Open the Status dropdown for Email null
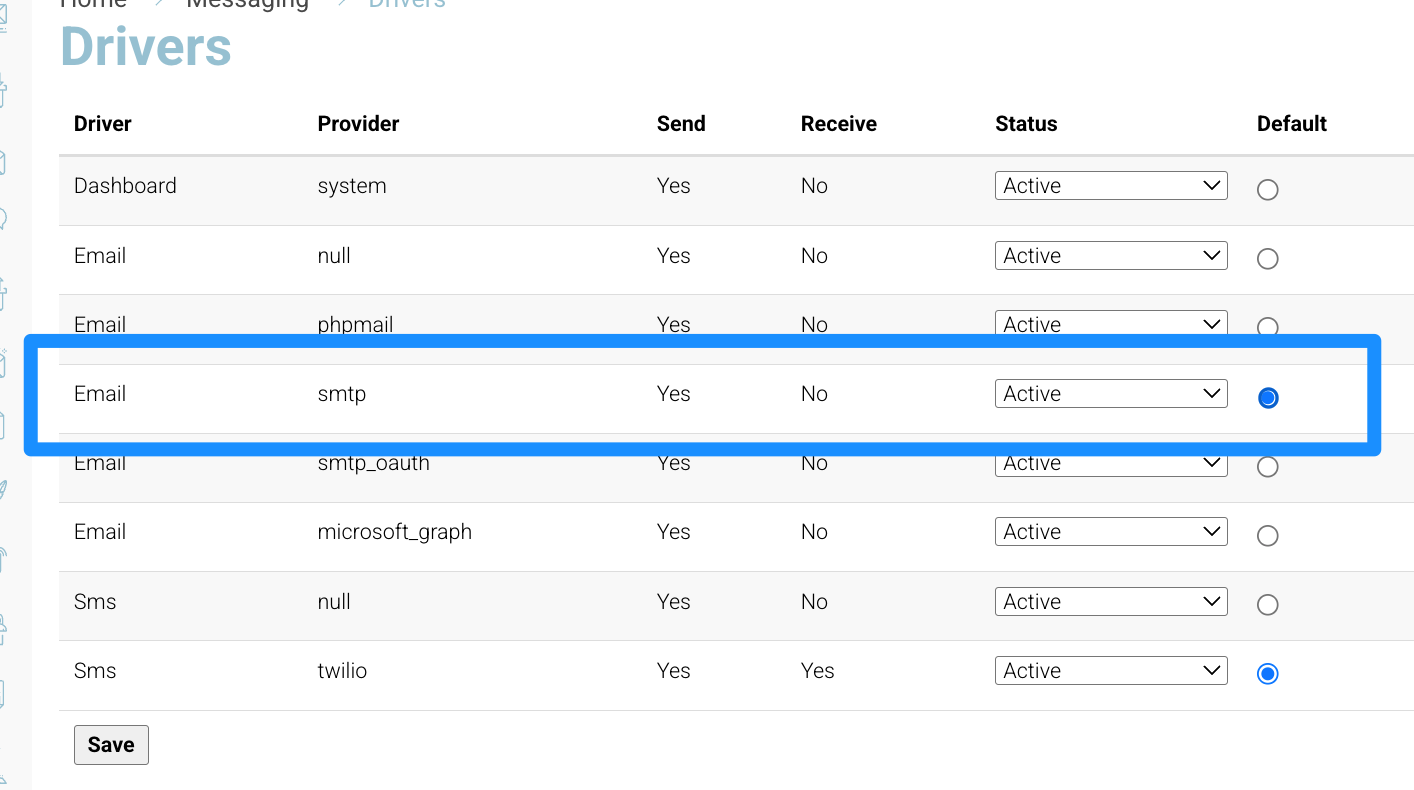Image resolution: width=1414 pixels, height=790 pixels. coord(1111,256)
